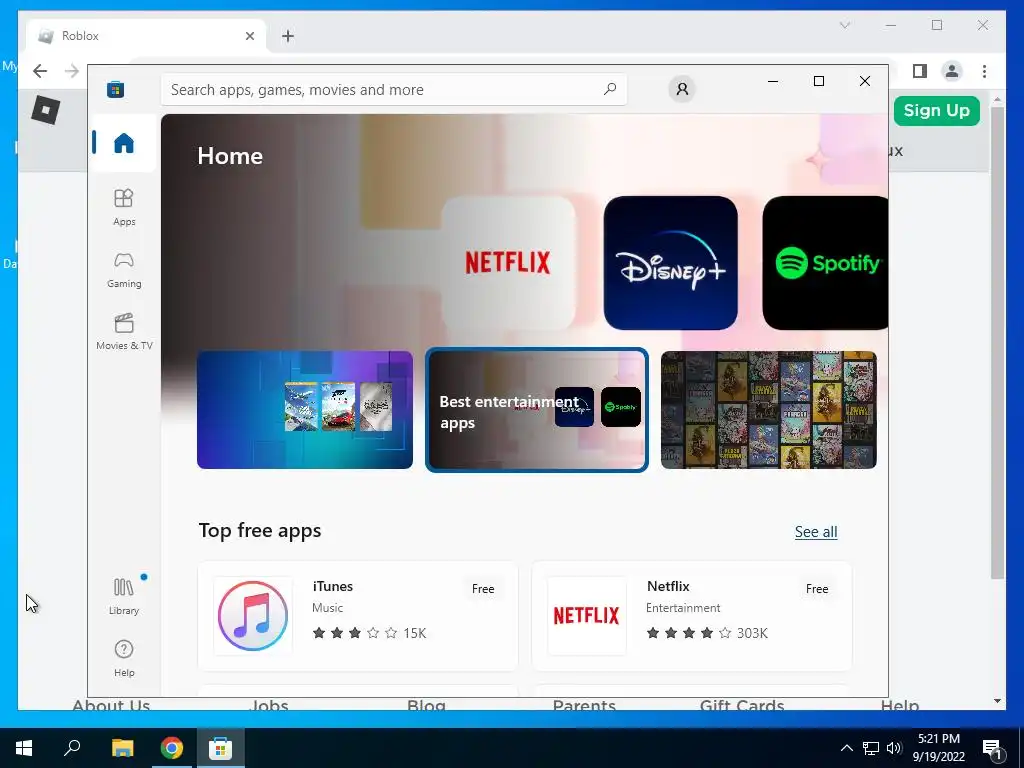
Task: Click the search apps input field
Action: tap(393, 89)
